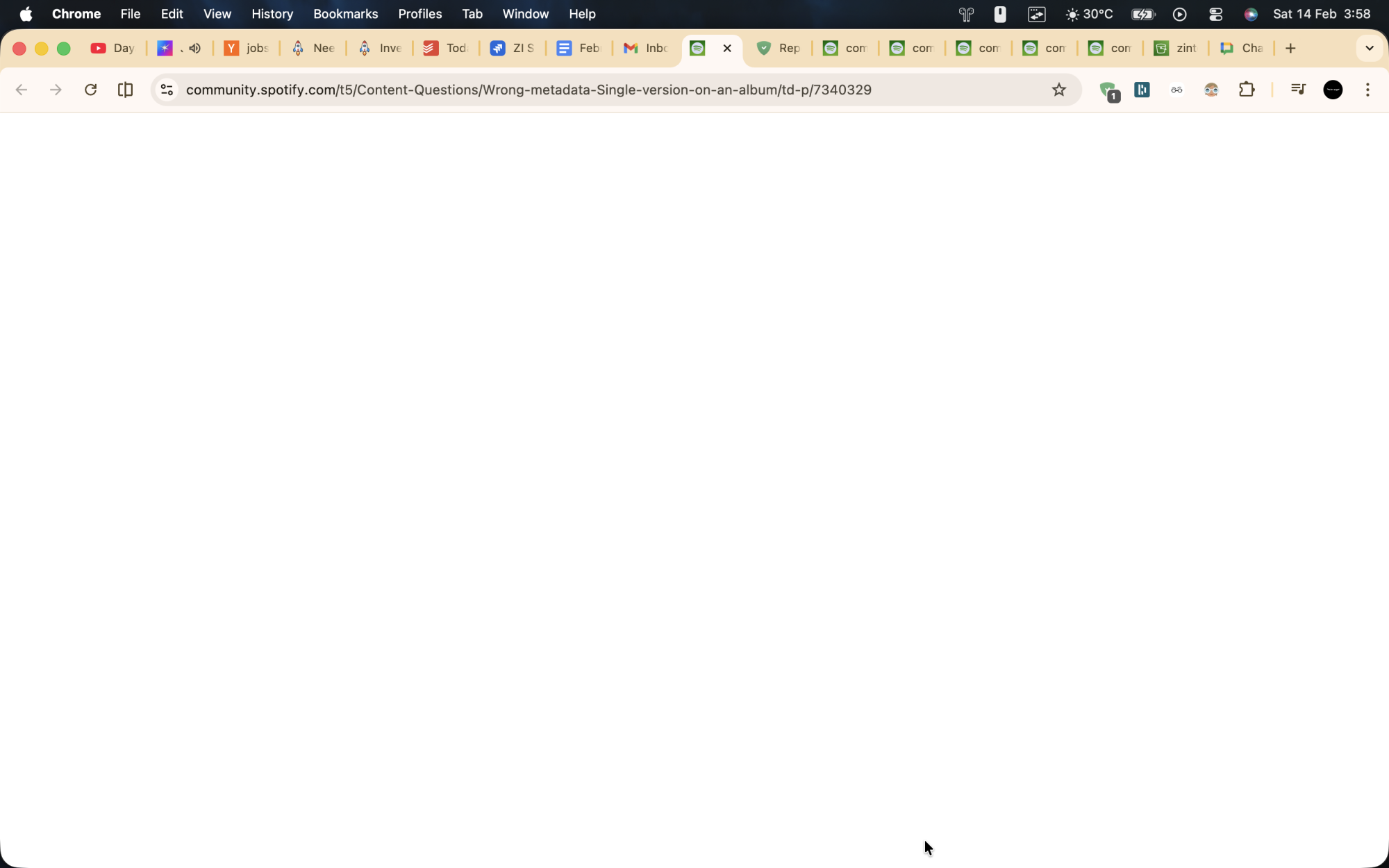The image size is (1389, 868).
Task: Click the date and time display
Action: pos(1321,14)
